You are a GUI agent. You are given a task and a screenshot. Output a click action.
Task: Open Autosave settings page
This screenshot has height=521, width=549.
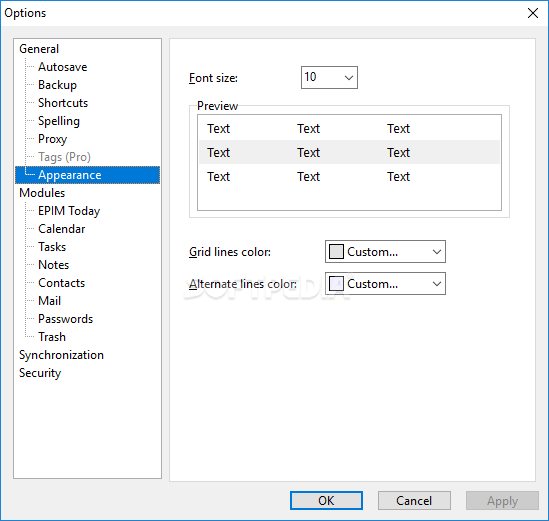[62, 67]
